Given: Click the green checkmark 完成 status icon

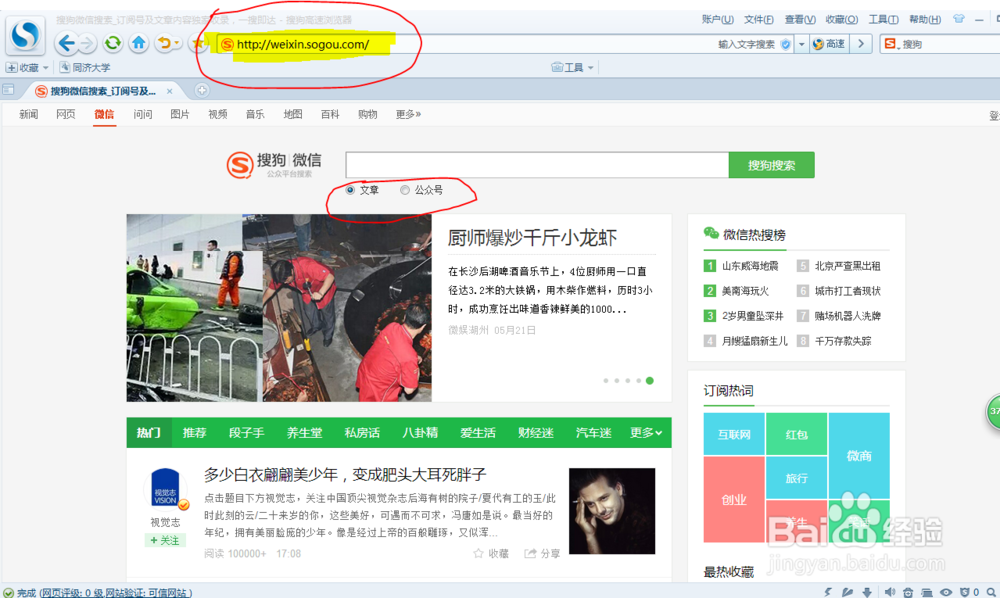Looking at the screenshot, I should pyautogui.click(x=8, y=593).
